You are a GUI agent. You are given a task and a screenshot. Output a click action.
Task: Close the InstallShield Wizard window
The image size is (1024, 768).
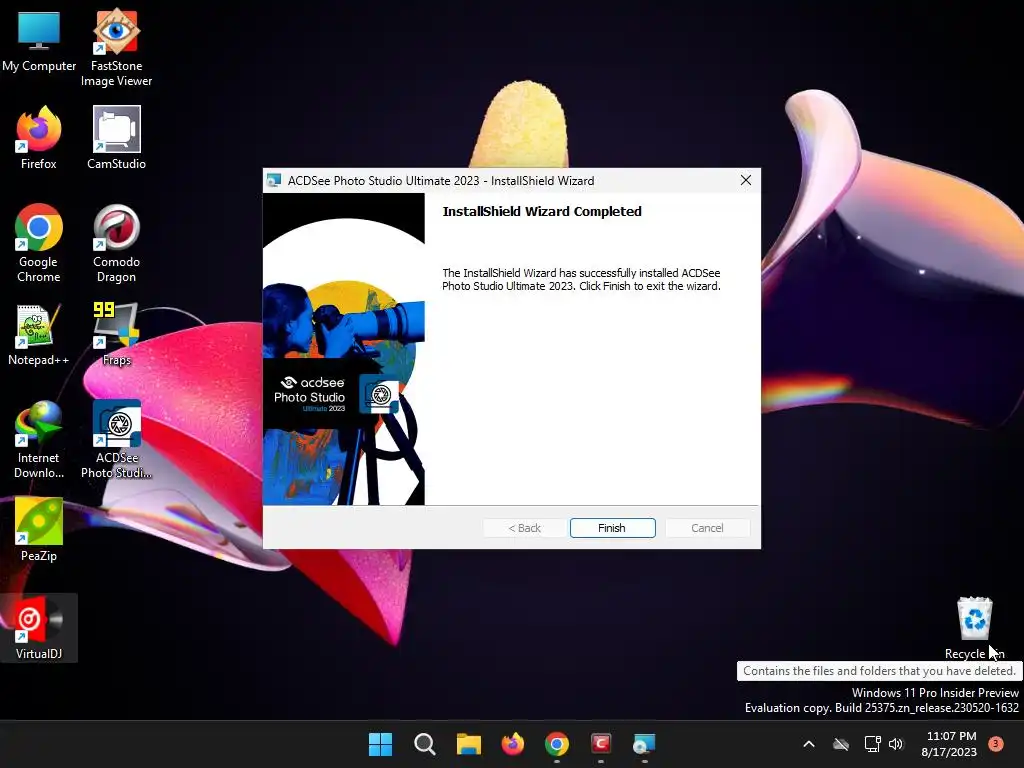tap(746, 180)
